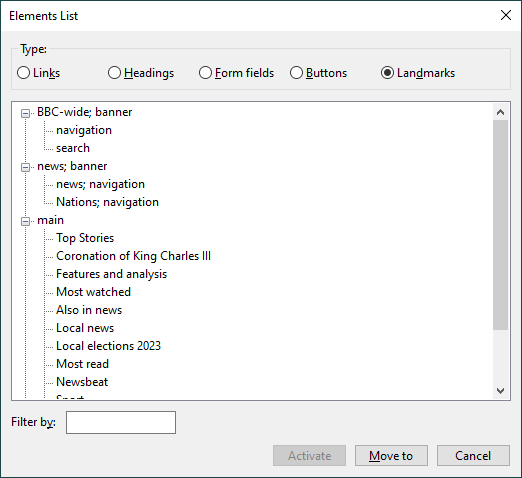Screen dimensions: 522x478
Task: Select the main landmark
Action: tap(50, 220)
